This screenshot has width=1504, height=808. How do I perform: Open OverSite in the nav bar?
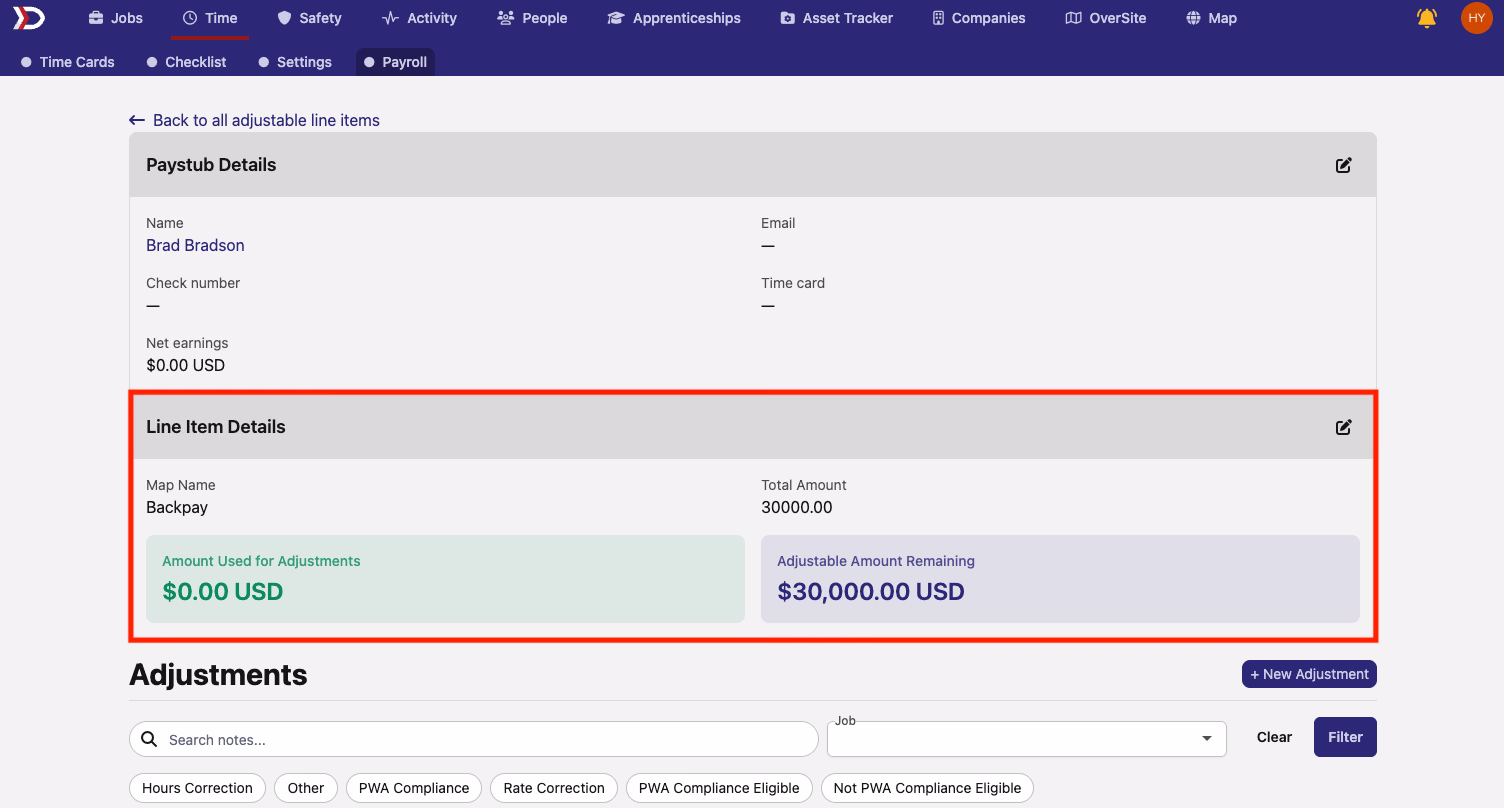click(1105, 18)
